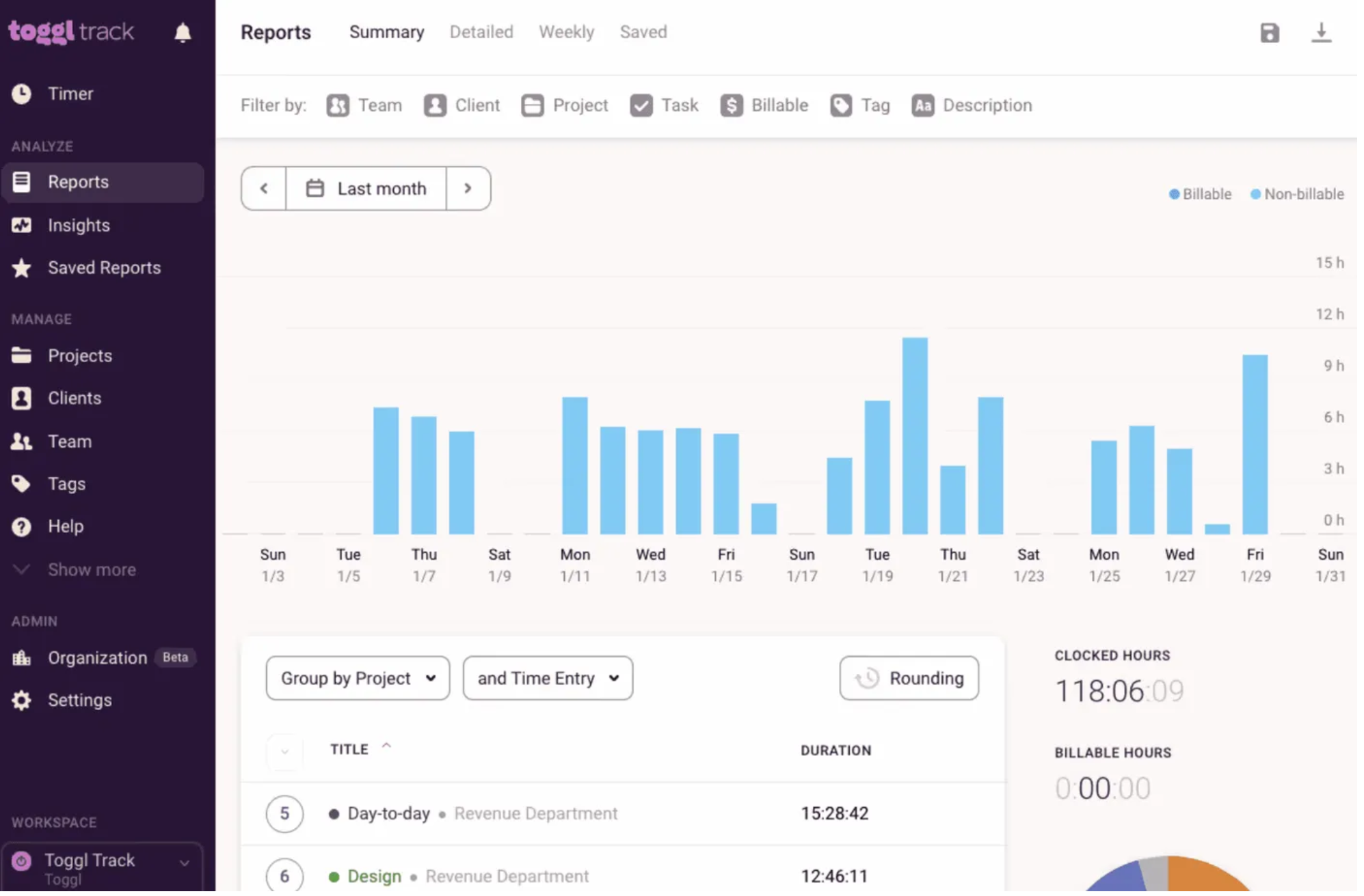Click the Reports sidebar icon

21,182
